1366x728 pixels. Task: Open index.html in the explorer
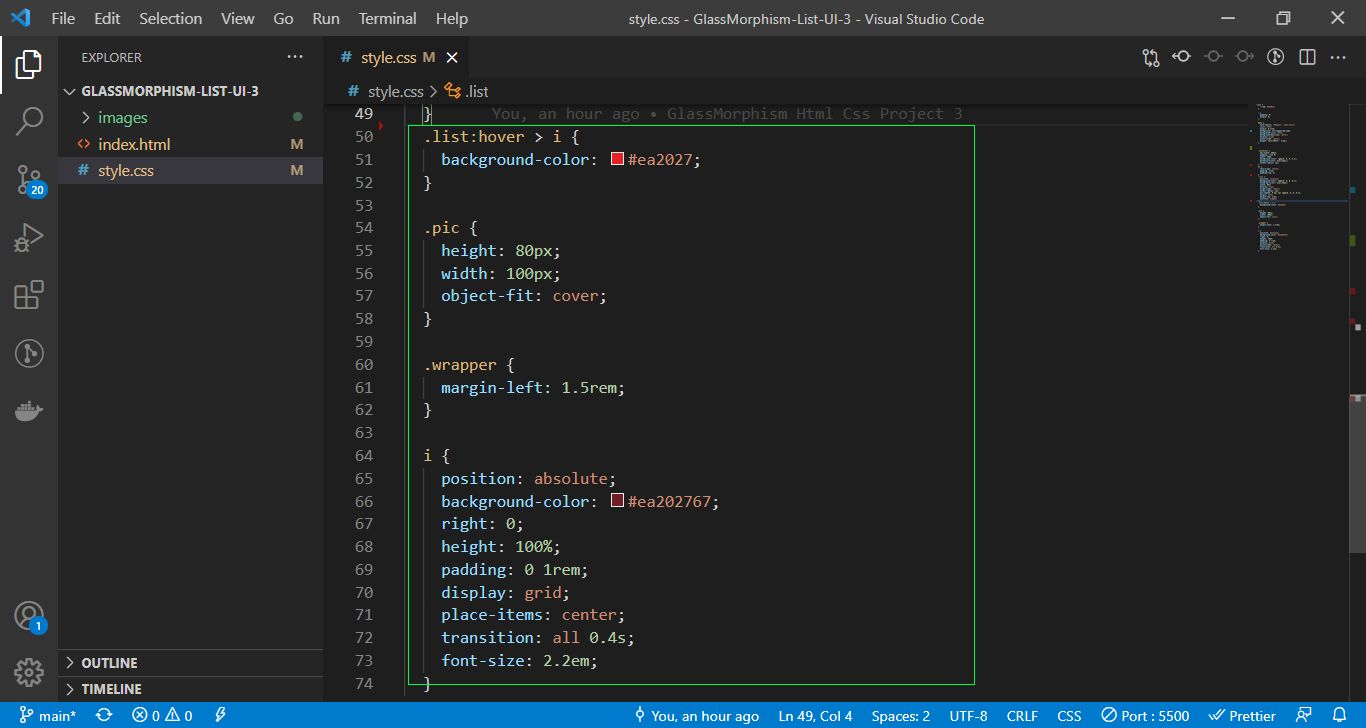(190, 144)
